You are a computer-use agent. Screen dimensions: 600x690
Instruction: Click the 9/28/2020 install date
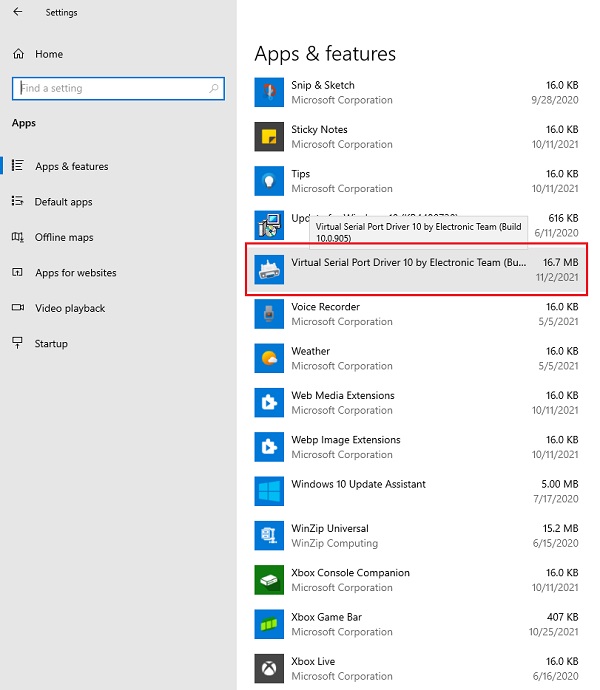click(x=555, y=100)
